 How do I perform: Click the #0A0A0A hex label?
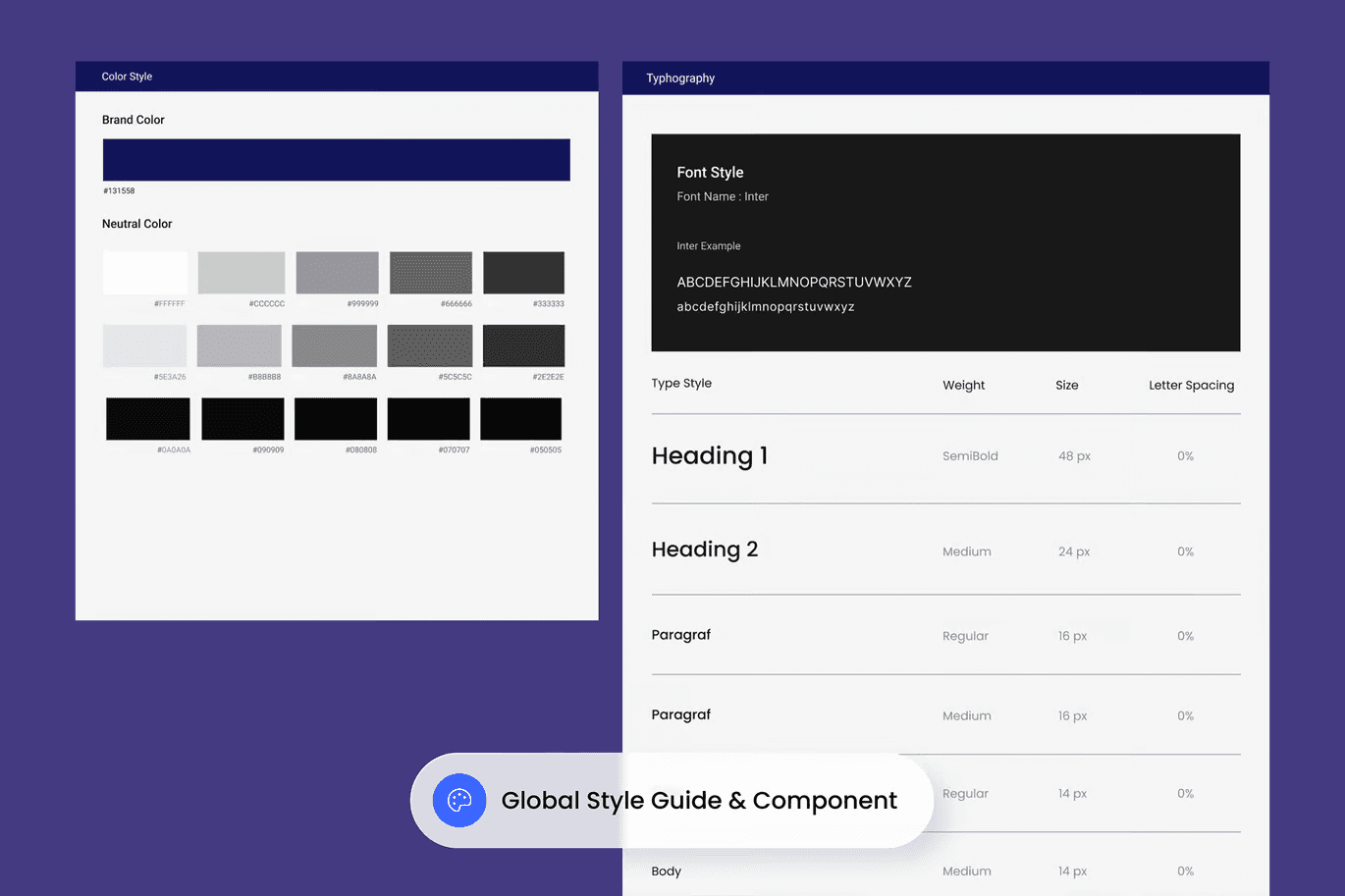point(174,450)
